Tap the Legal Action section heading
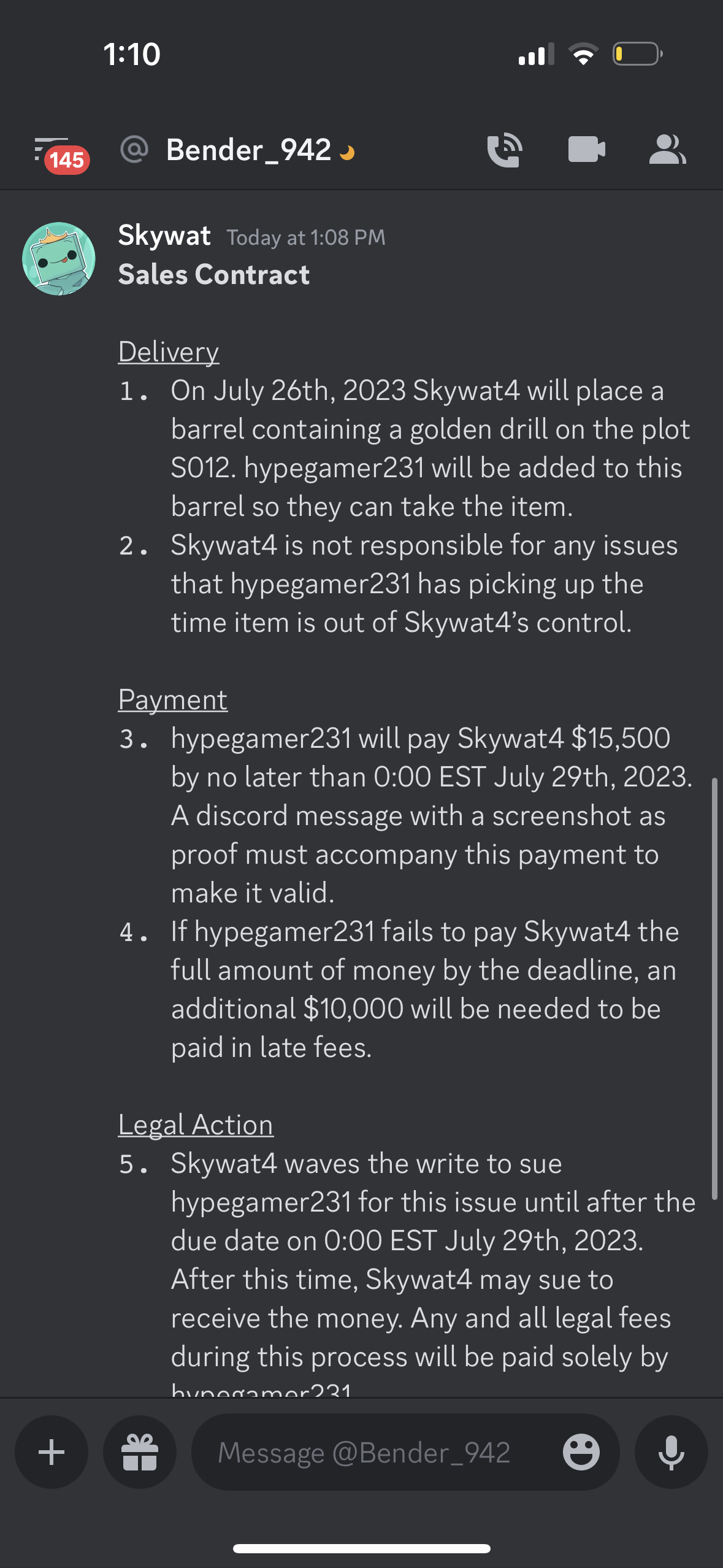Image resolution: width=723 pixels, height=1568 pixels. [196, 1125]
